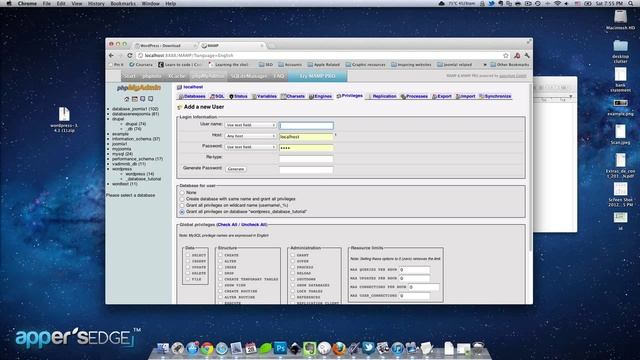Switch to the SQL tab
The width and height of the screenshot is (640, 360).
(x=217, y=96)
